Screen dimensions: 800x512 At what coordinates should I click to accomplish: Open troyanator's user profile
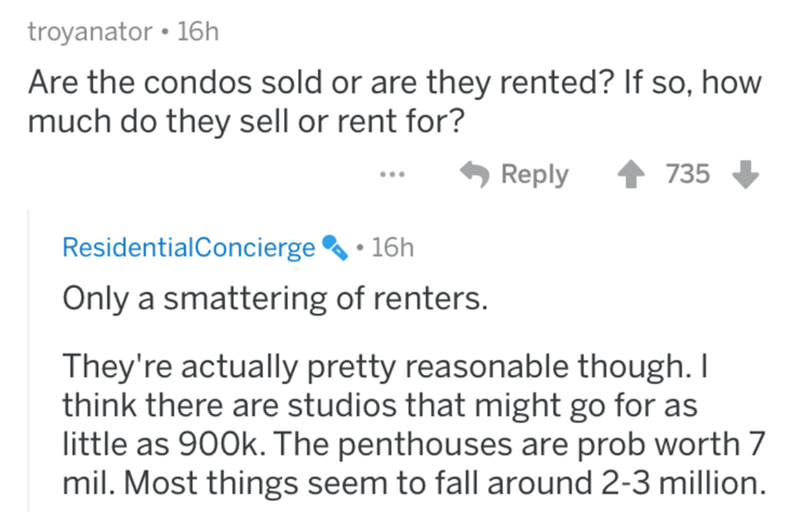[x=85, y=31]
